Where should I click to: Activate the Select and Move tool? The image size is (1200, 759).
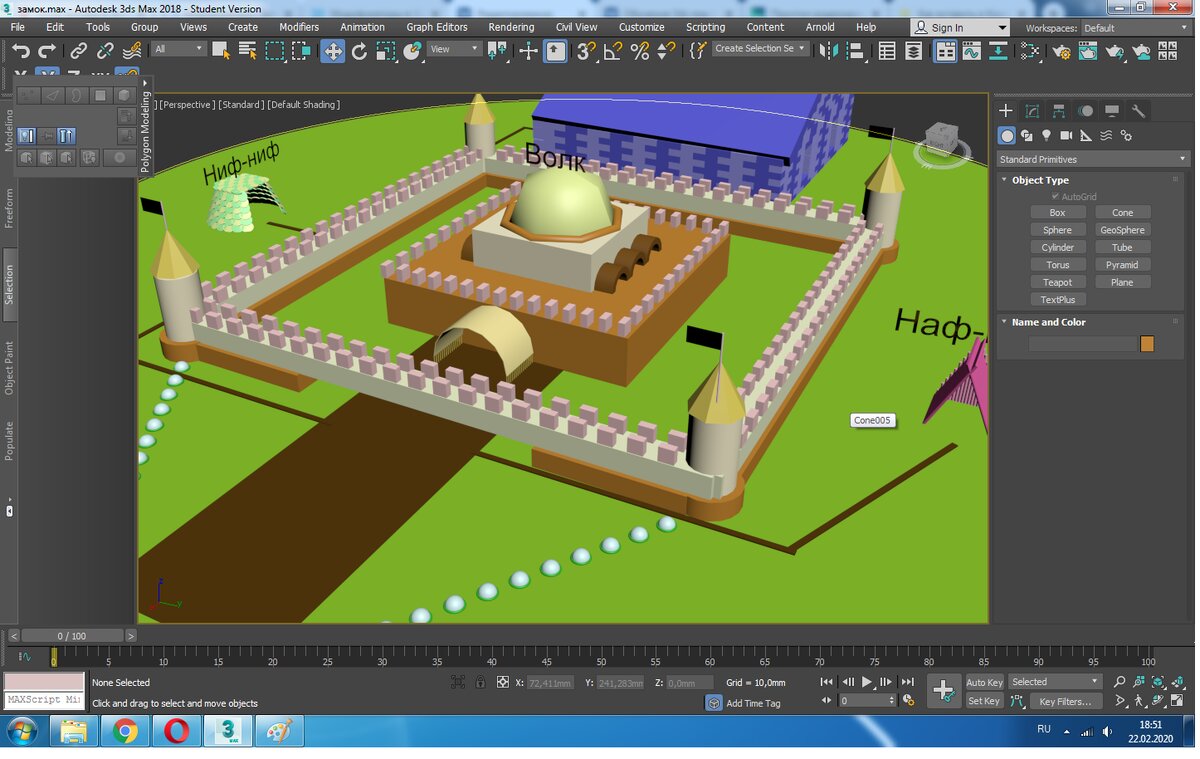click(332, 51)
